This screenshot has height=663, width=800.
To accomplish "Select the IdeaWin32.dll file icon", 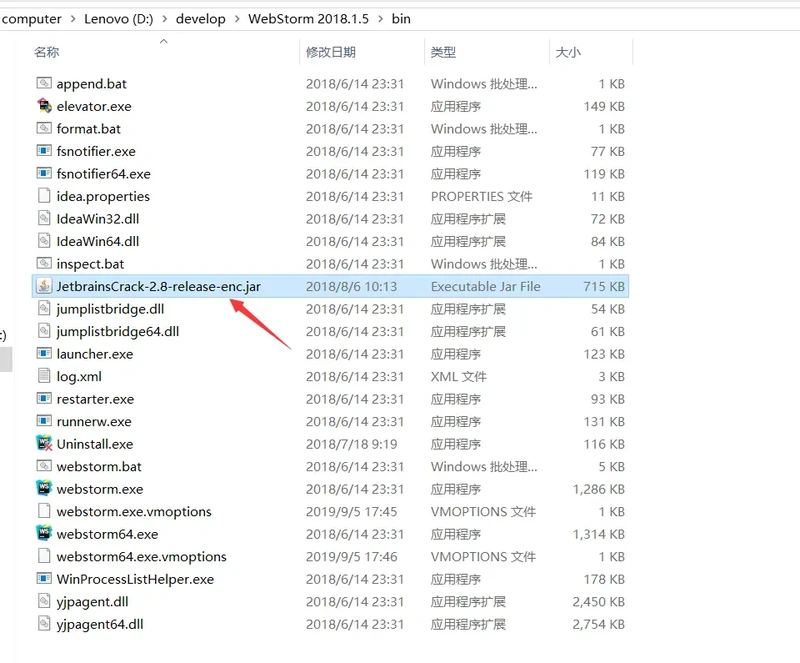I will click(44, 219).
